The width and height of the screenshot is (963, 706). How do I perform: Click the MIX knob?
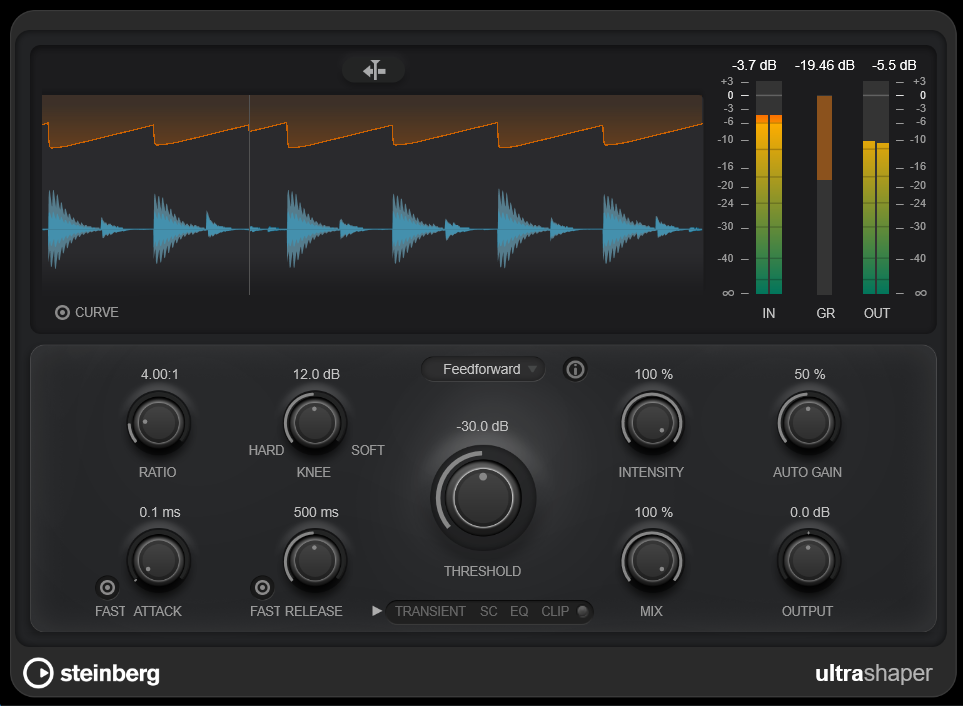(x=652, y=561)
